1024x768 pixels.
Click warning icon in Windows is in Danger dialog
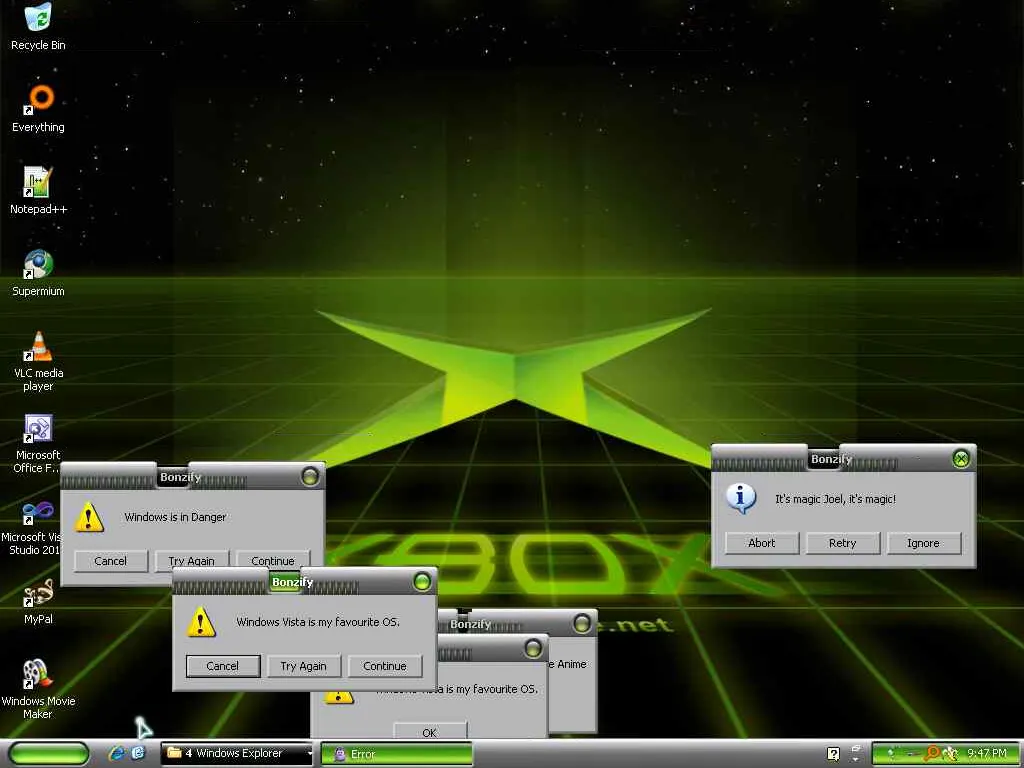point(89,517)
